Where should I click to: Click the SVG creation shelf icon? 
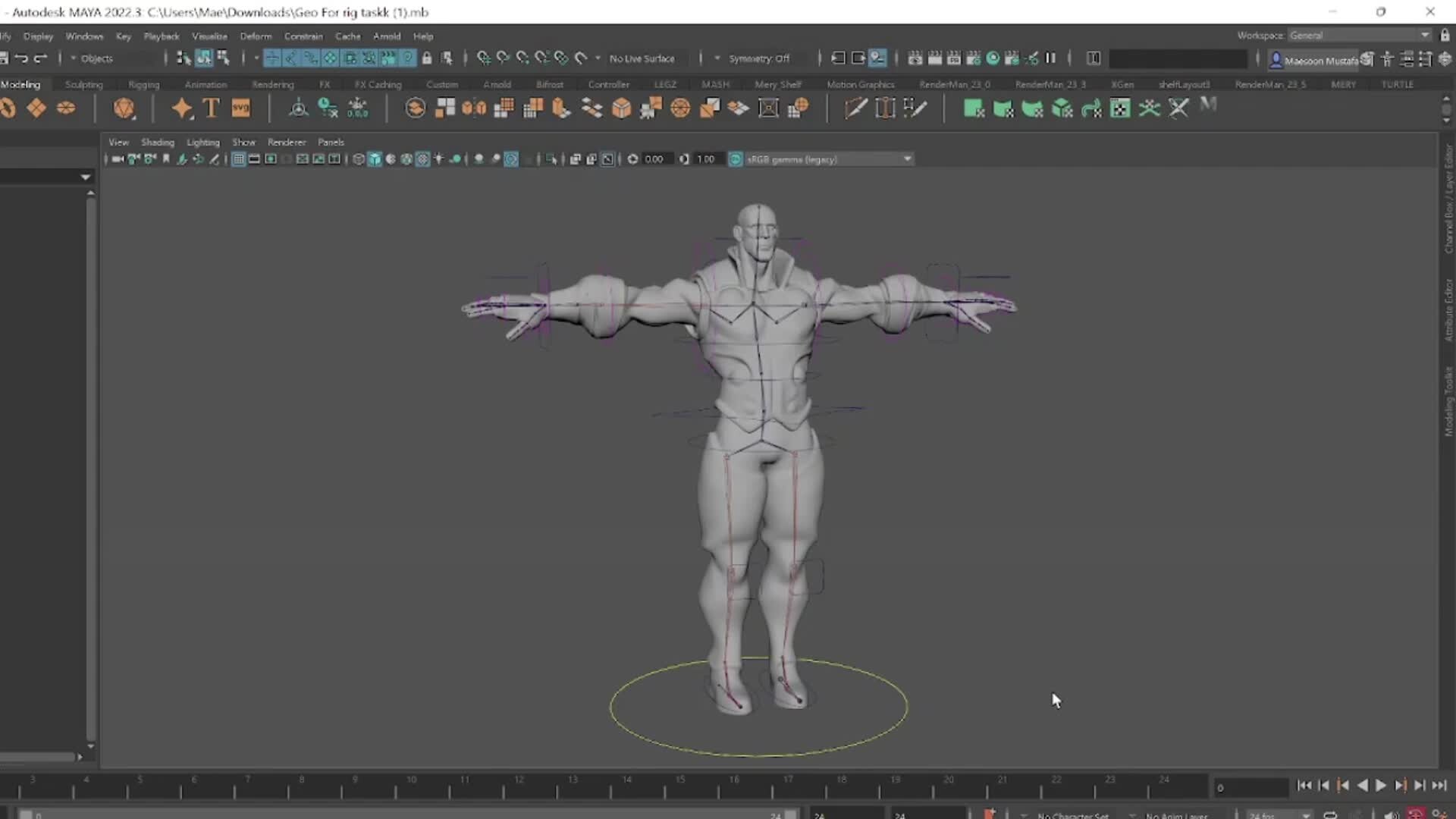tap(241, 108)
